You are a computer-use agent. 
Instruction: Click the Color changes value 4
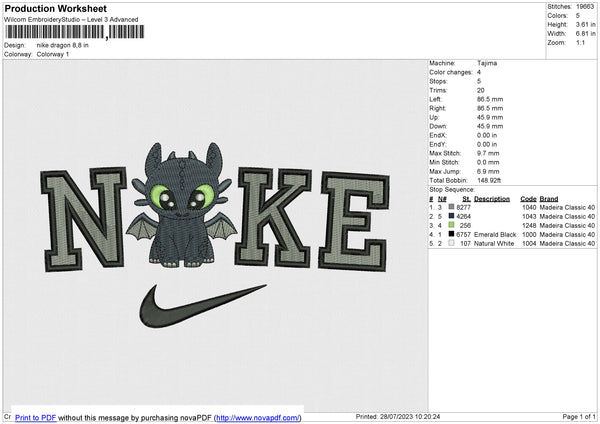(x=479, y=72)
